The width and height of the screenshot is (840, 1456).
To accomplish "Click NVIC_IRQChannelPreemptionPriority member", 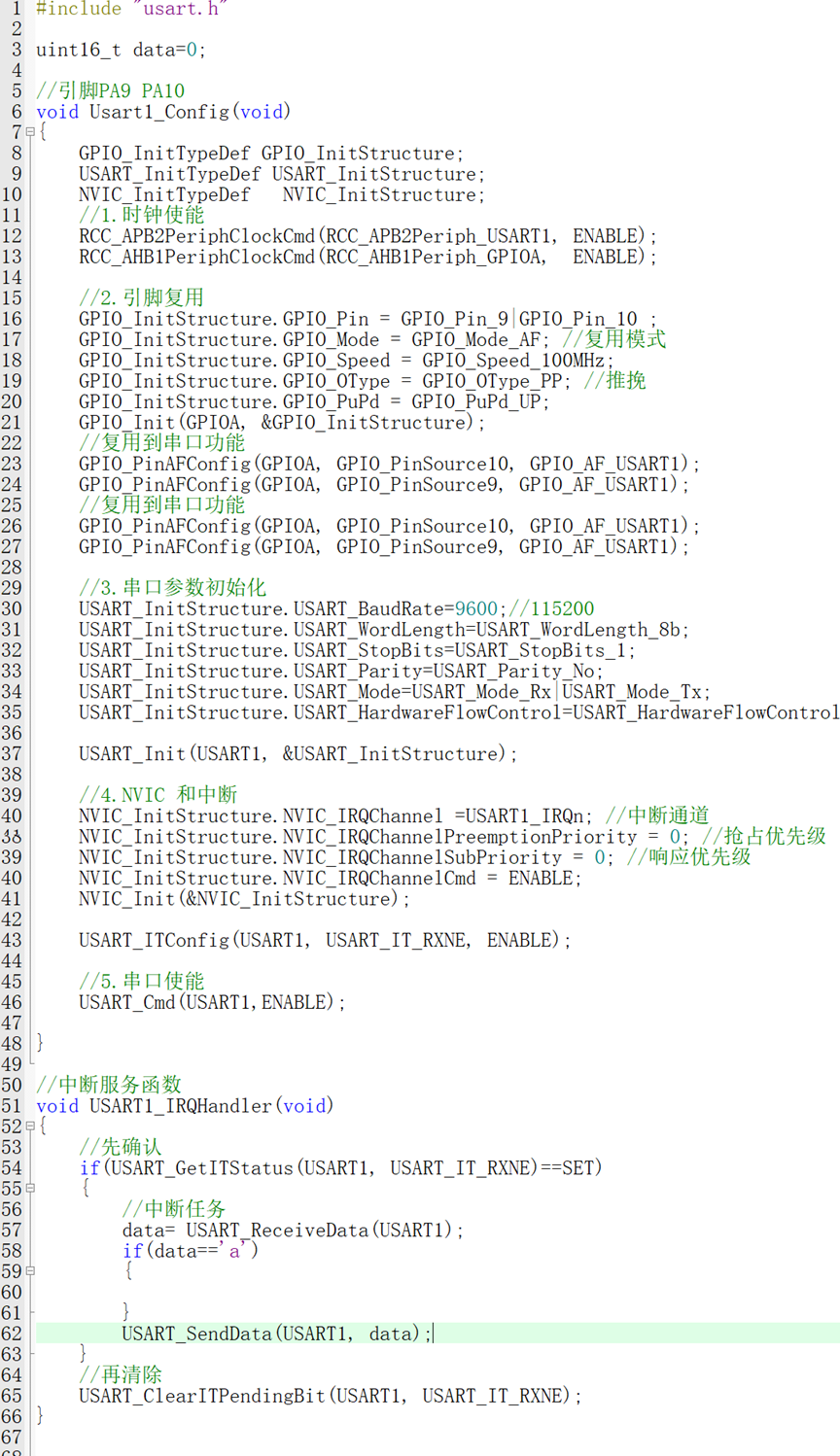I will [x=460, y=837].
